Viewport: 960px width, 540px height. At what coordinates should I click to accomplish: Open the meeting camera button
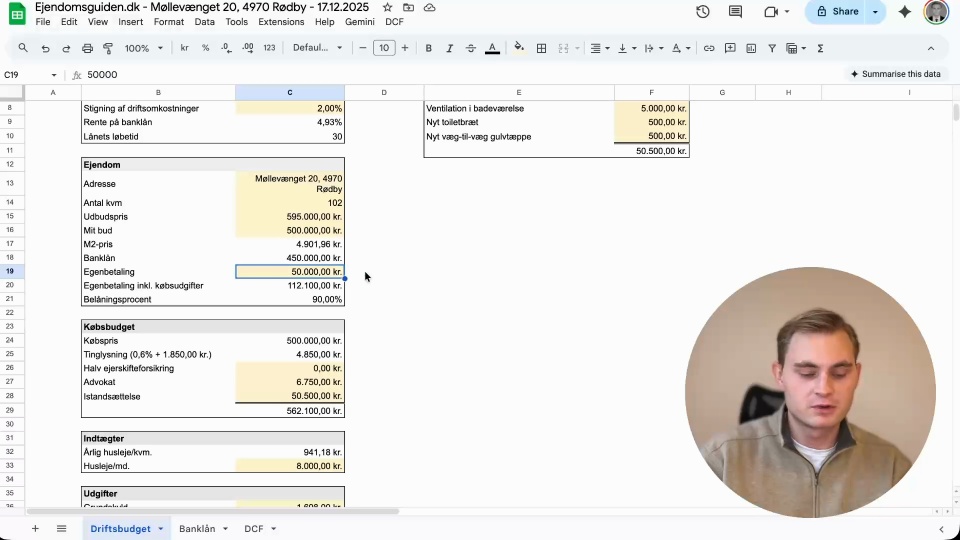tap(771, 12)
